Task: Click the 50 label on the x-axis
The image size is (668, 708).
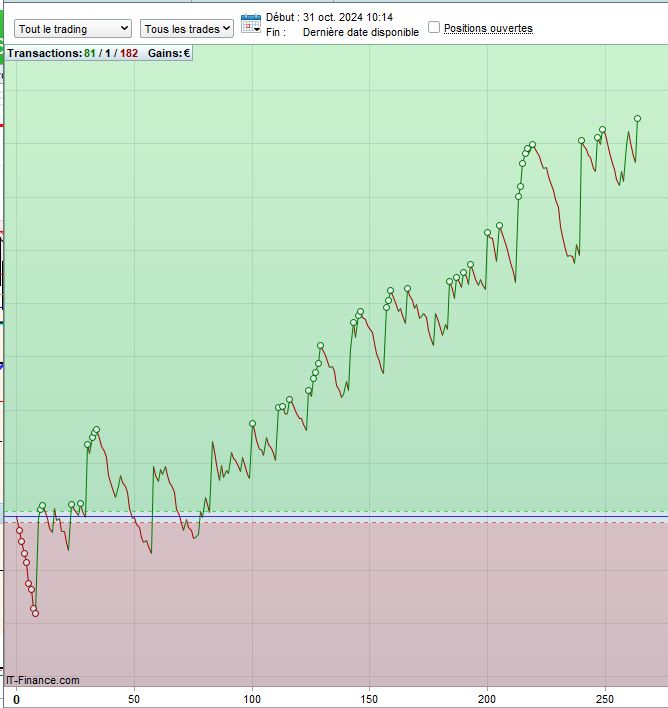Action: (x=134, y=699)
